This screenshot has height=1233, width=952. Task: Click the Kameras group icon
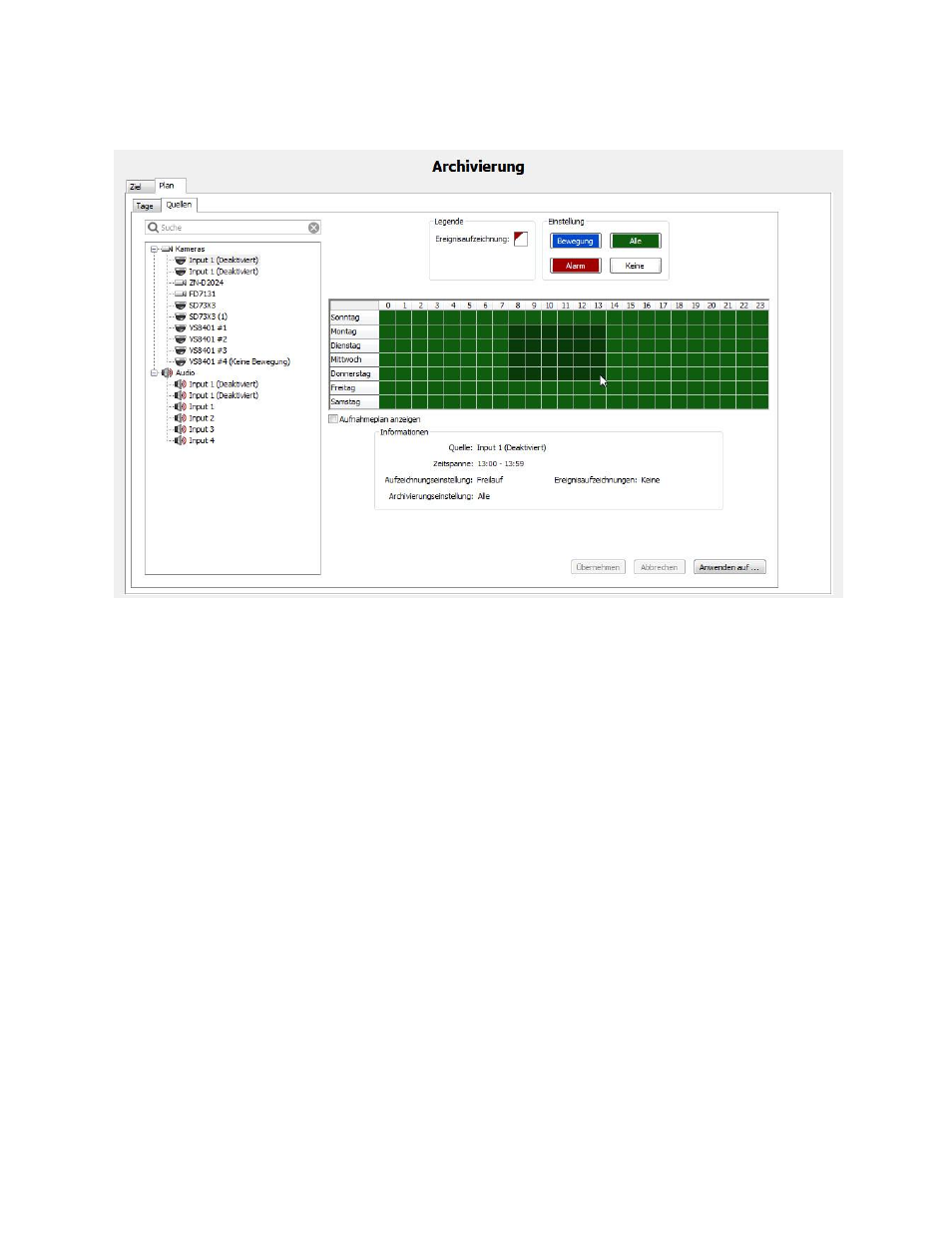pos(168,249)
